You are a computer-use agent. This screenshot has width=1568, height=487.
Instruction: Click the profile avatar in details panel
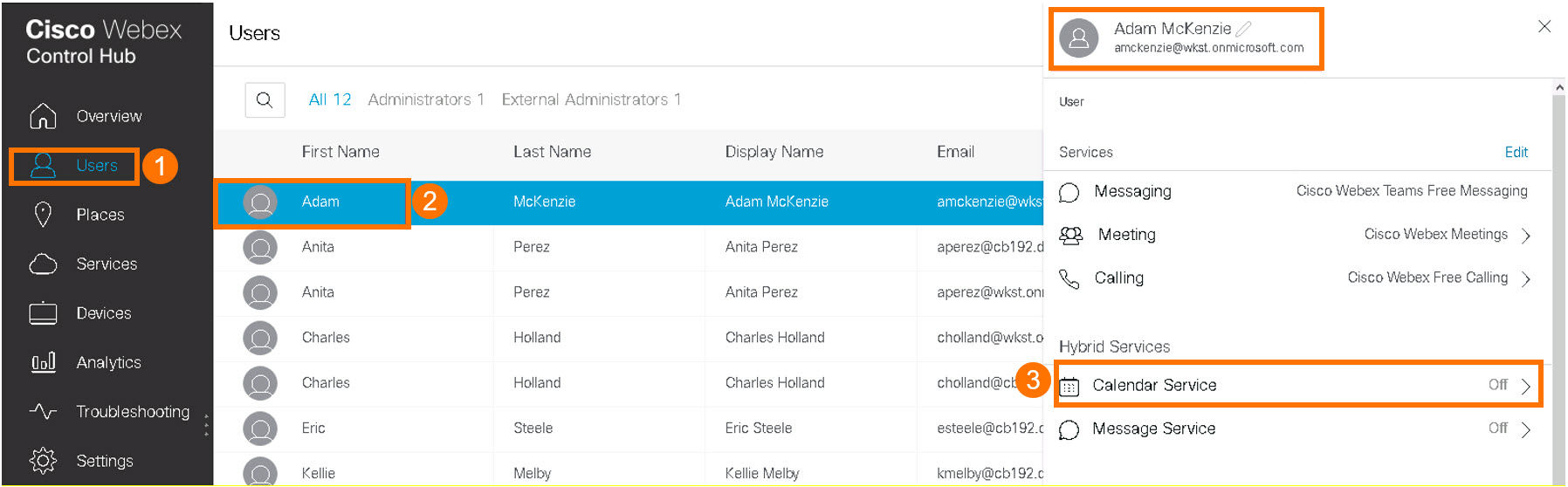[x=1079, y=38]
